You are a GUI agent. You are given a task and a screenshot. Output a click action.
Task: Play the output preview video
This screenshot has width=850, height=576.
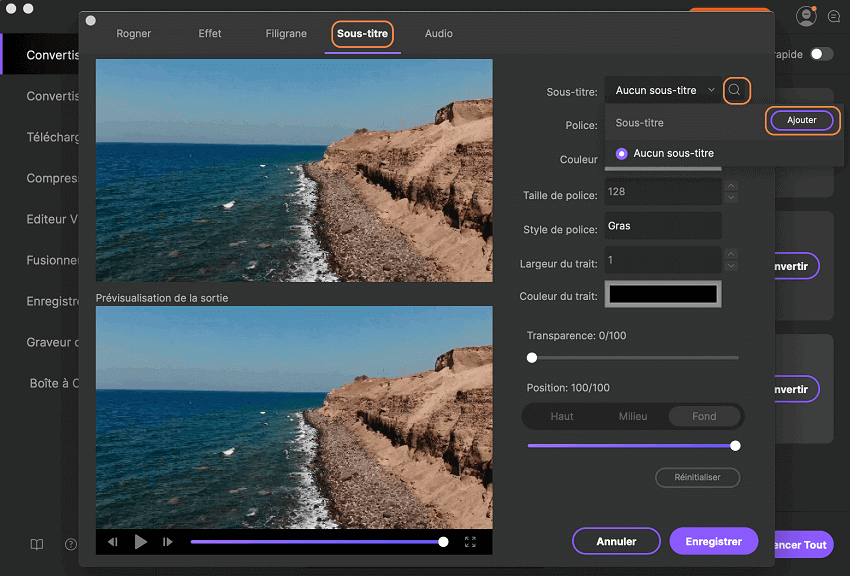click(x=141, y=542)
